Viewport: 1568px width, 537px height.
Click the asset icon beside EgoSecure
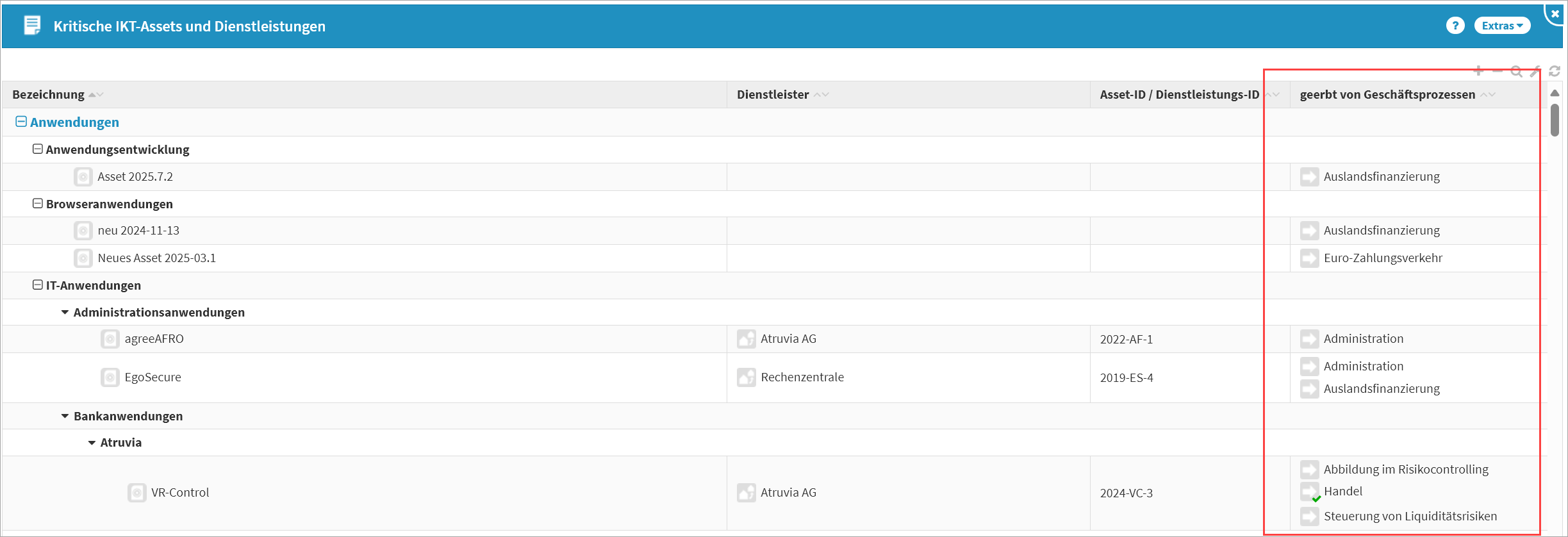110,377
